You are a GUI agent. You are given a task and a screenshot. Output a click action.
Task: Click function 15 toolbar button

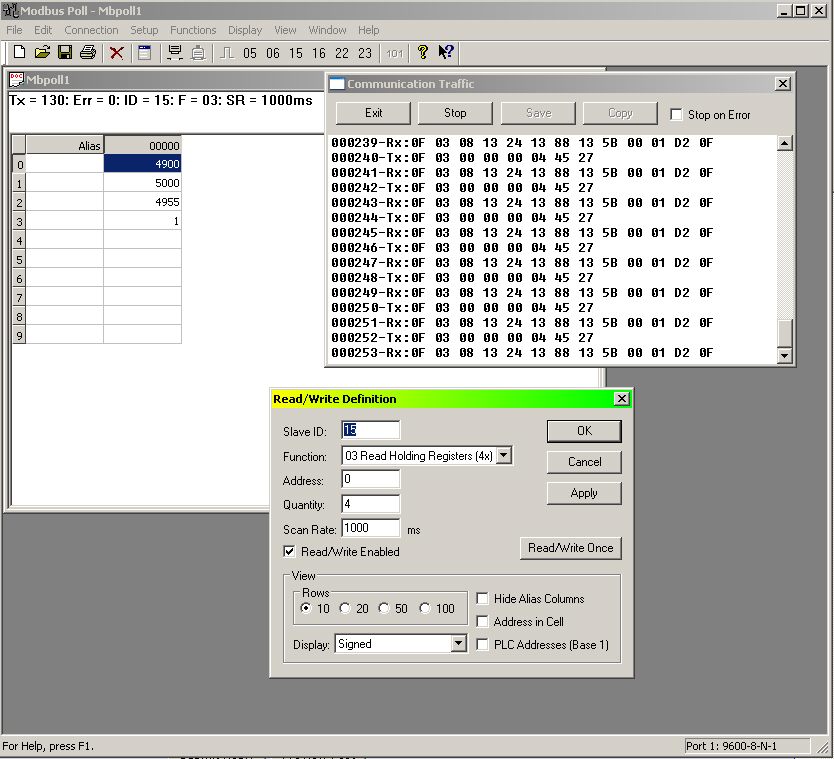(296, 53)
